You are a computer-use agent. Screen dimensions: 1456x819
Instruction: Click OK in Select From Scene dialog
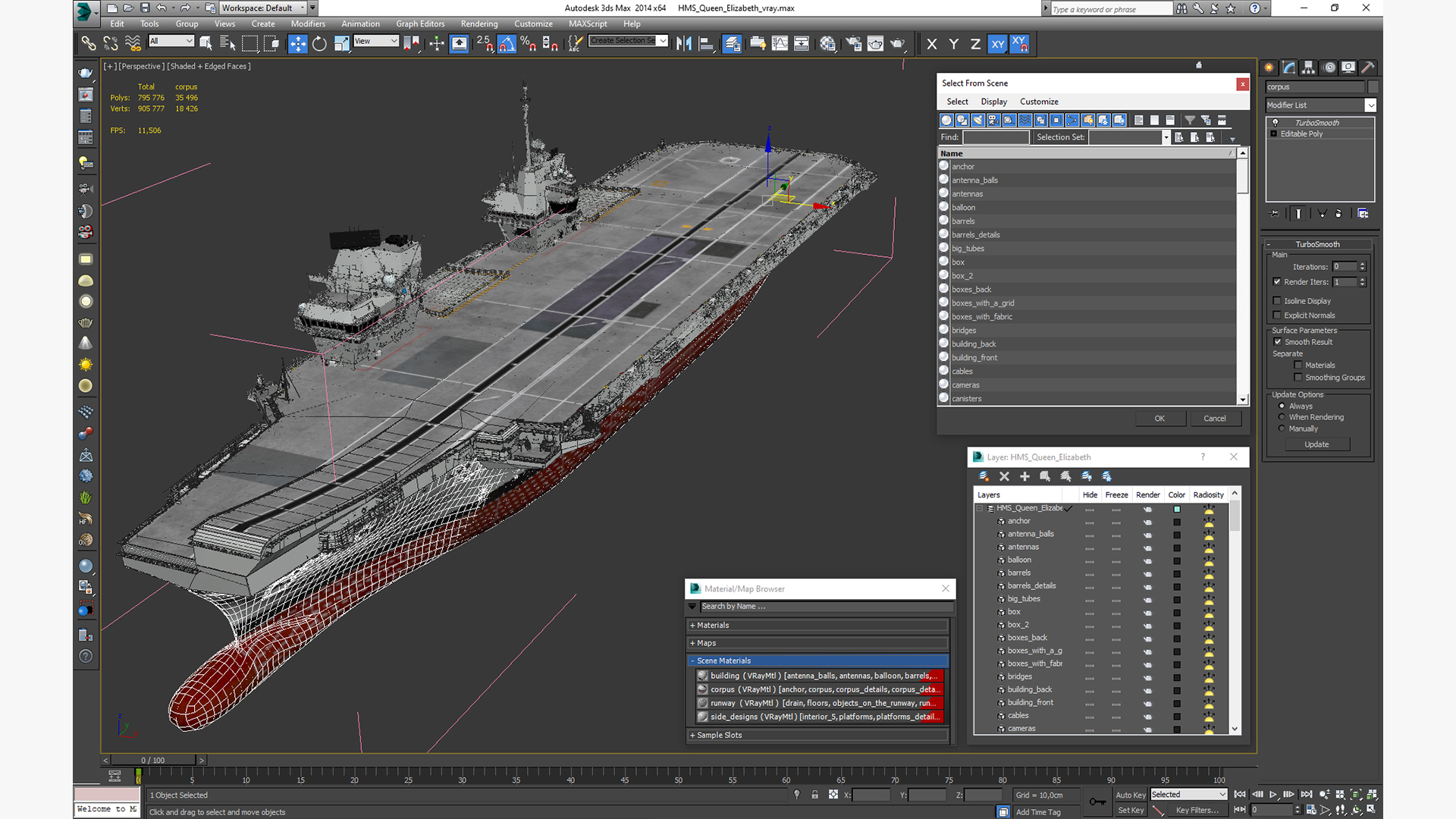click(x=1159, y=419)
